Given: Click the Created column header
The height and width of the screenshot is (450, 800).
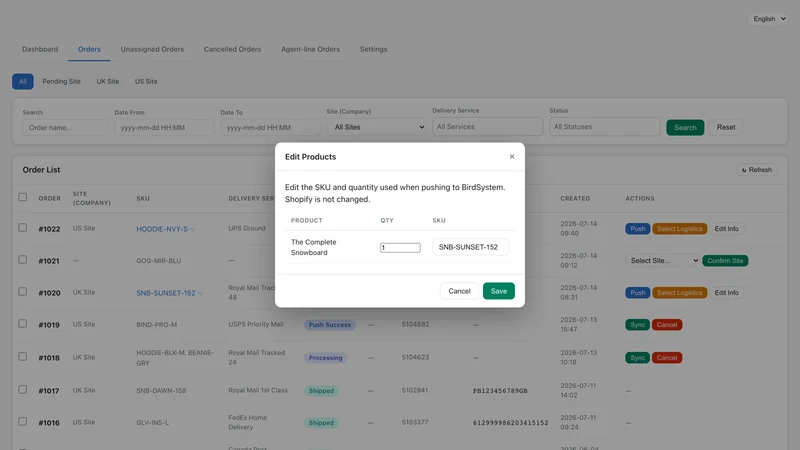Looking at the screenshot, I should click(x=575, y=198).
